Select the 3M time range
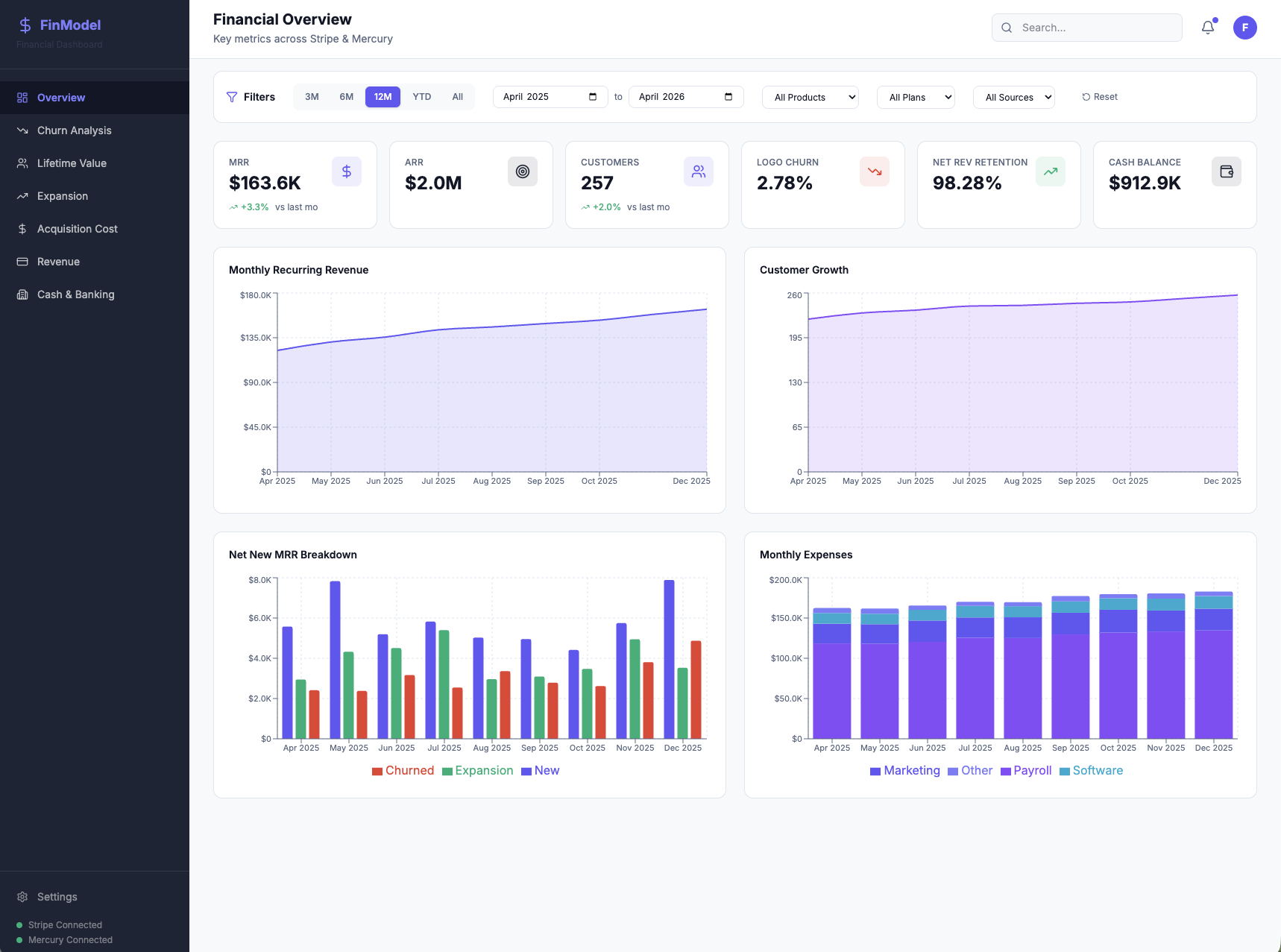The image size is (1281, 952). click(312, 97)
